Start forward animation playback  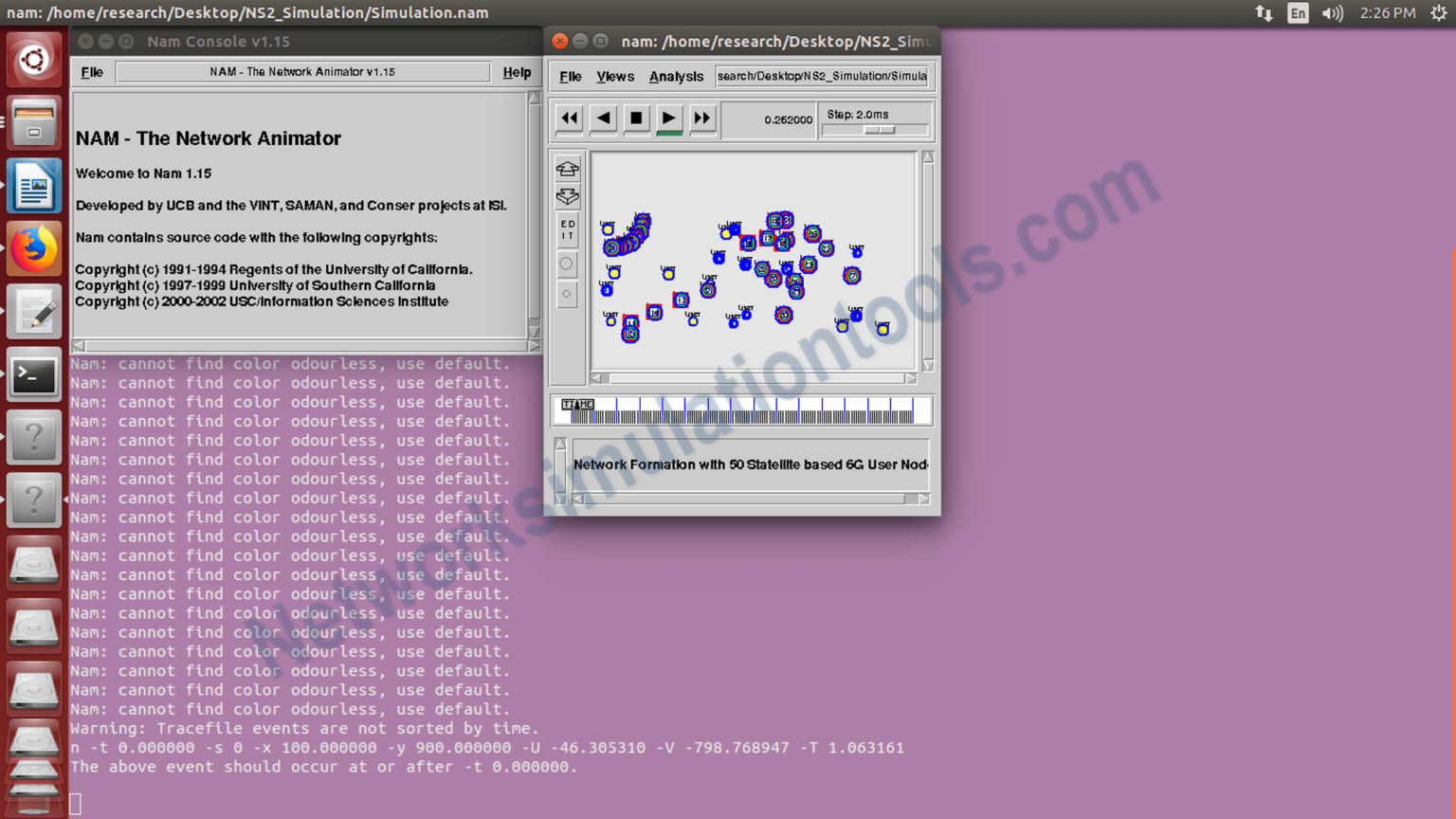click(x=668, y=118)
